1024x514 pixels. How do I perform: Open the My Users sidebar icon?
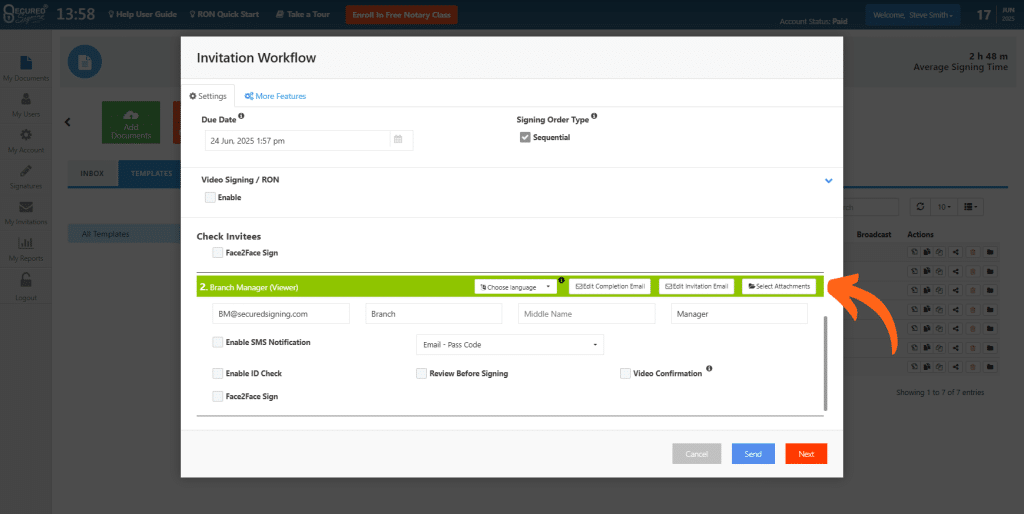coord(25,99)
